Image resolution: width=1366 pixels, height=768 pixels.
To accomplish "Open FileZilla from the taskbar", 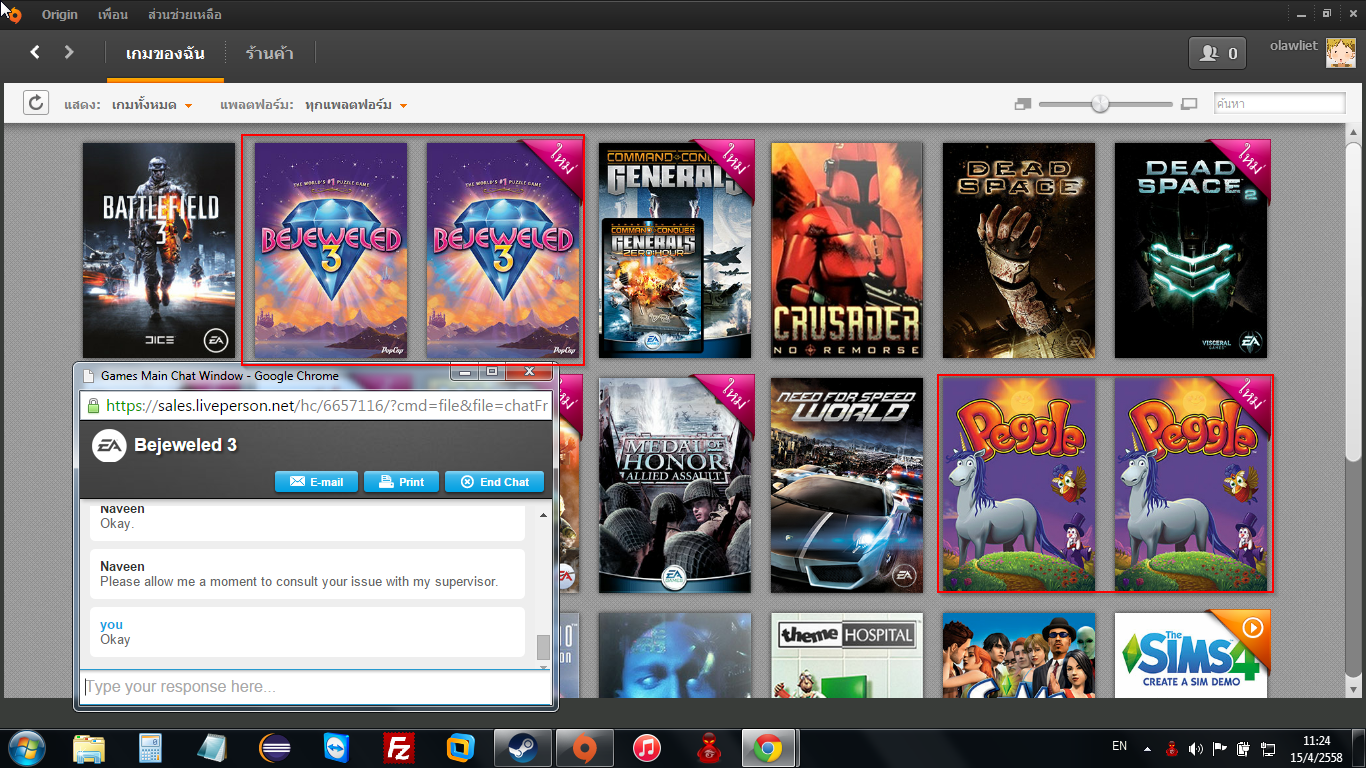I will click(x=399, y=748).
